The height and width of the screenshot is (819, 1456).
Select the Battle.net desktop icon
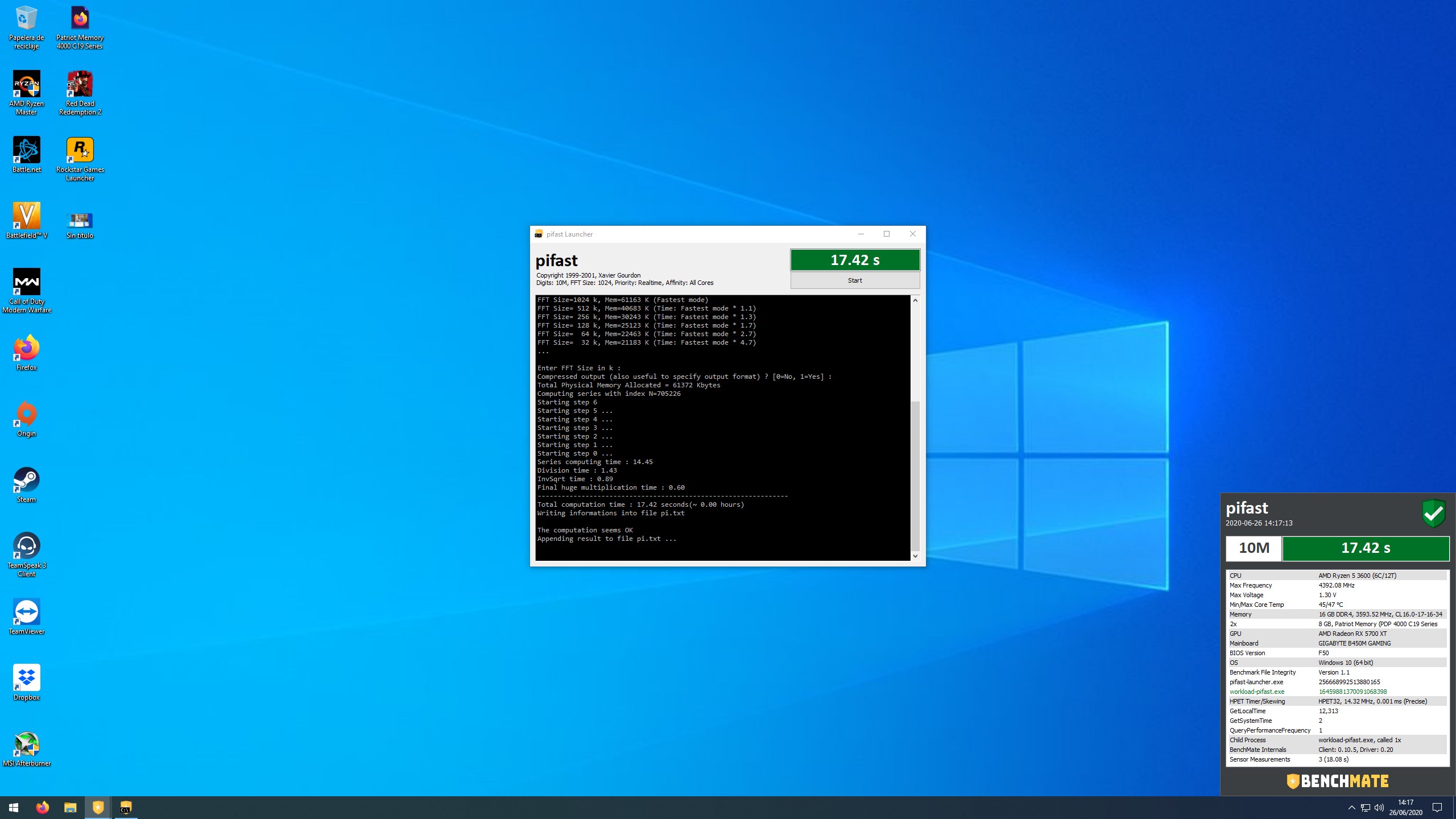point(26,155)
